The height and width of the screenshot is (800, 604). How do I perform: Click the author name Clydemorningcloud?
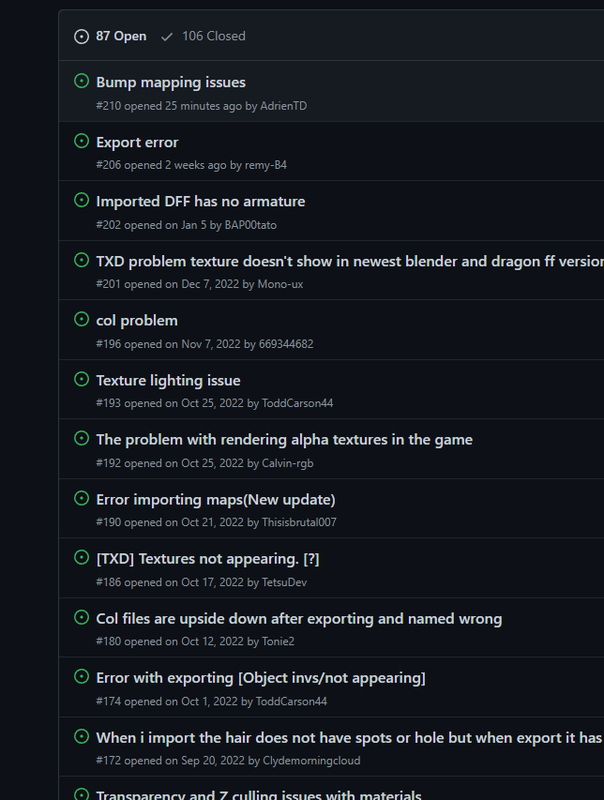(x=311, y=761)
